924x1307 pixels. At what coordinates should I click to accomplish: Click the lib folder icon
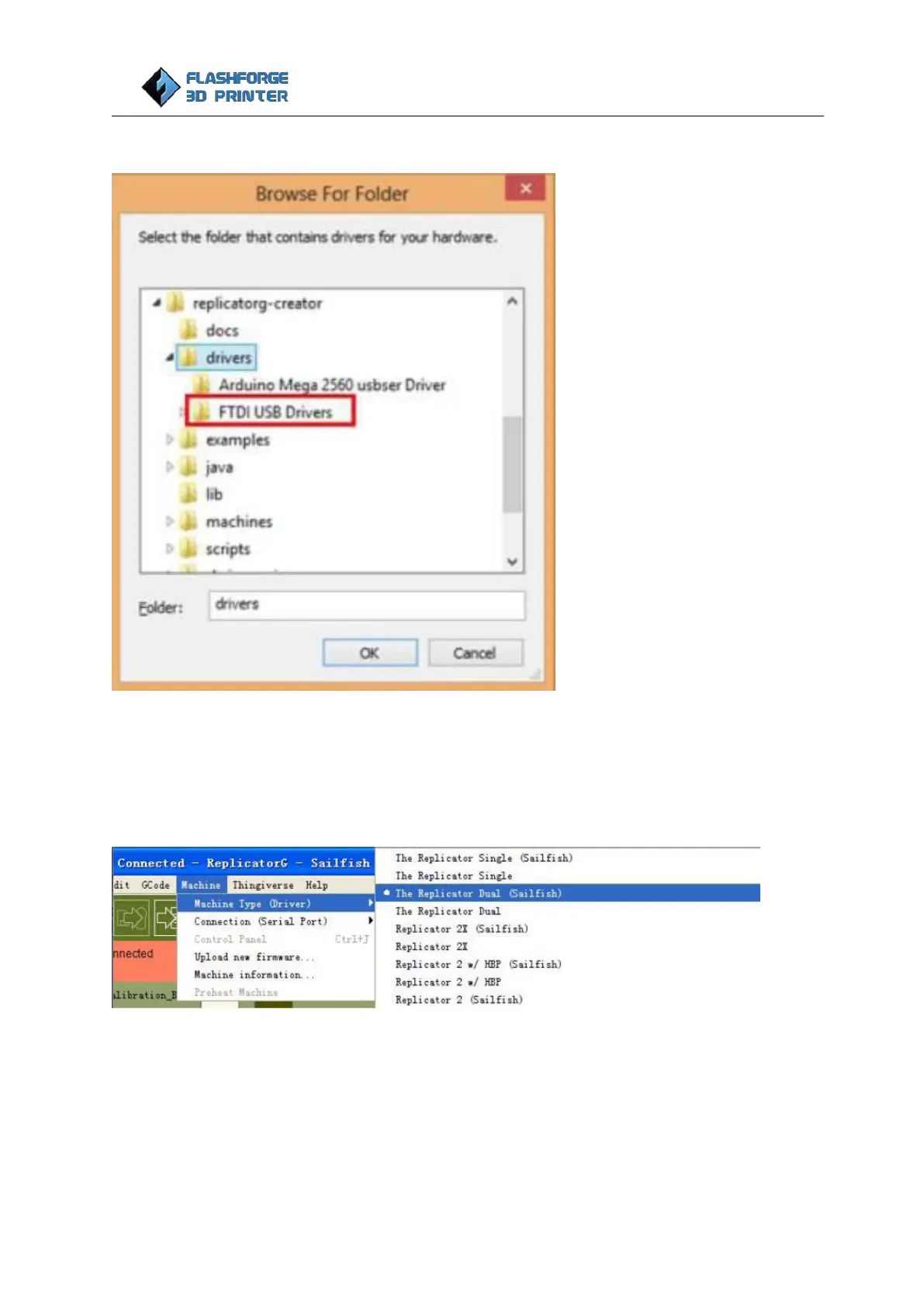tap(189, 494)
